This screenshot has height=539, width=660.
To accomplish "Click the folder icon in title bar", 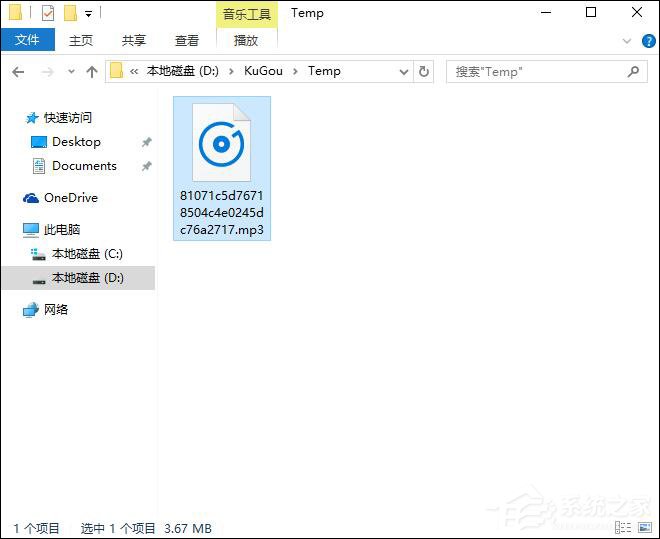I will coord(16,13).
